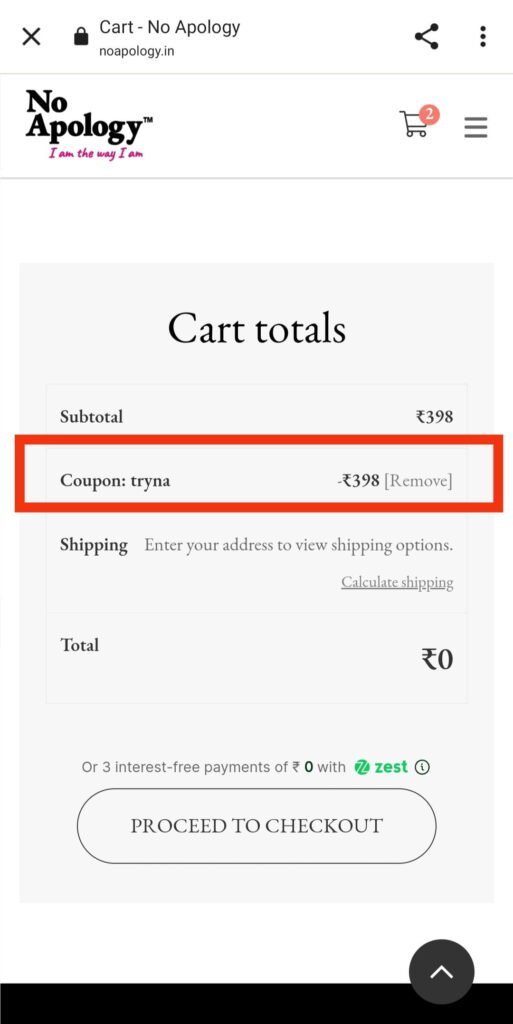Tap the Cart totals heading

[x=256, y=328]
